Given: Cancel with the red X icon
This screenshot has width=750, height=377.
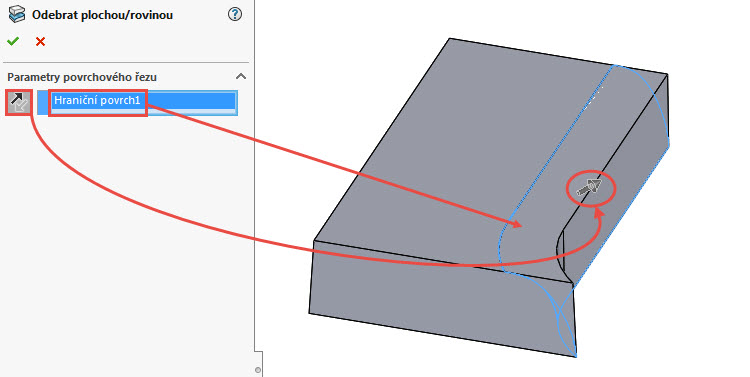Looking at the screenshot, I should (40, 42).
